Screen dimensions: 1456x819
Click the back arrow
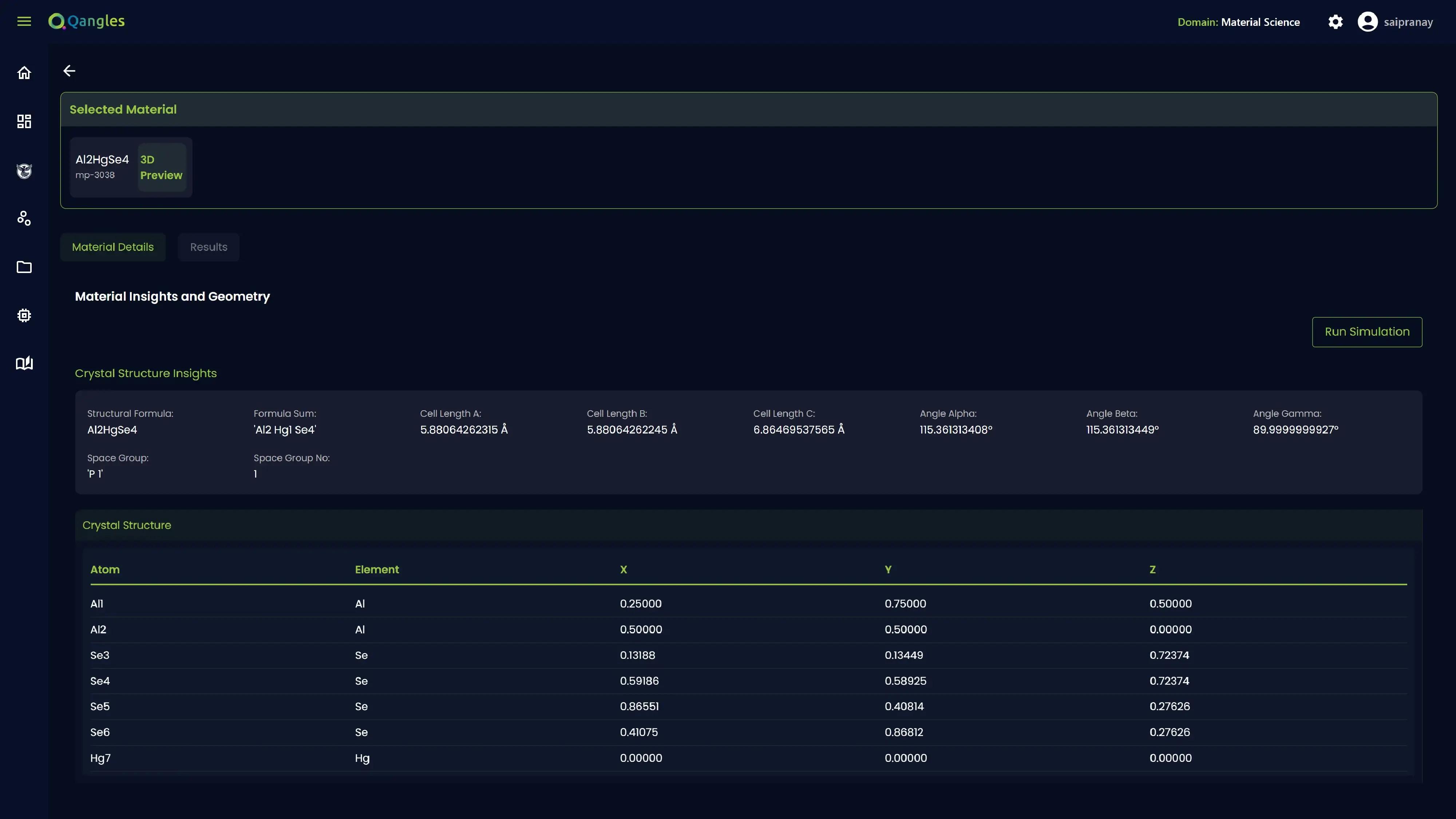coord(69,71)
